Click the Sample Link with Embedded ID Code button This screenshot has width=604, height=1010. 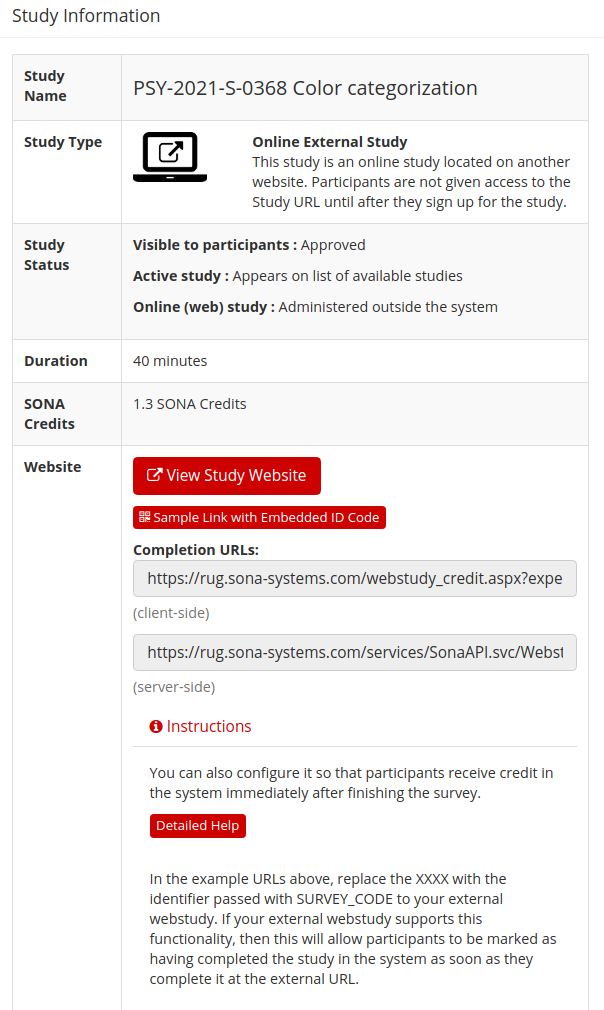click(259, 517)
